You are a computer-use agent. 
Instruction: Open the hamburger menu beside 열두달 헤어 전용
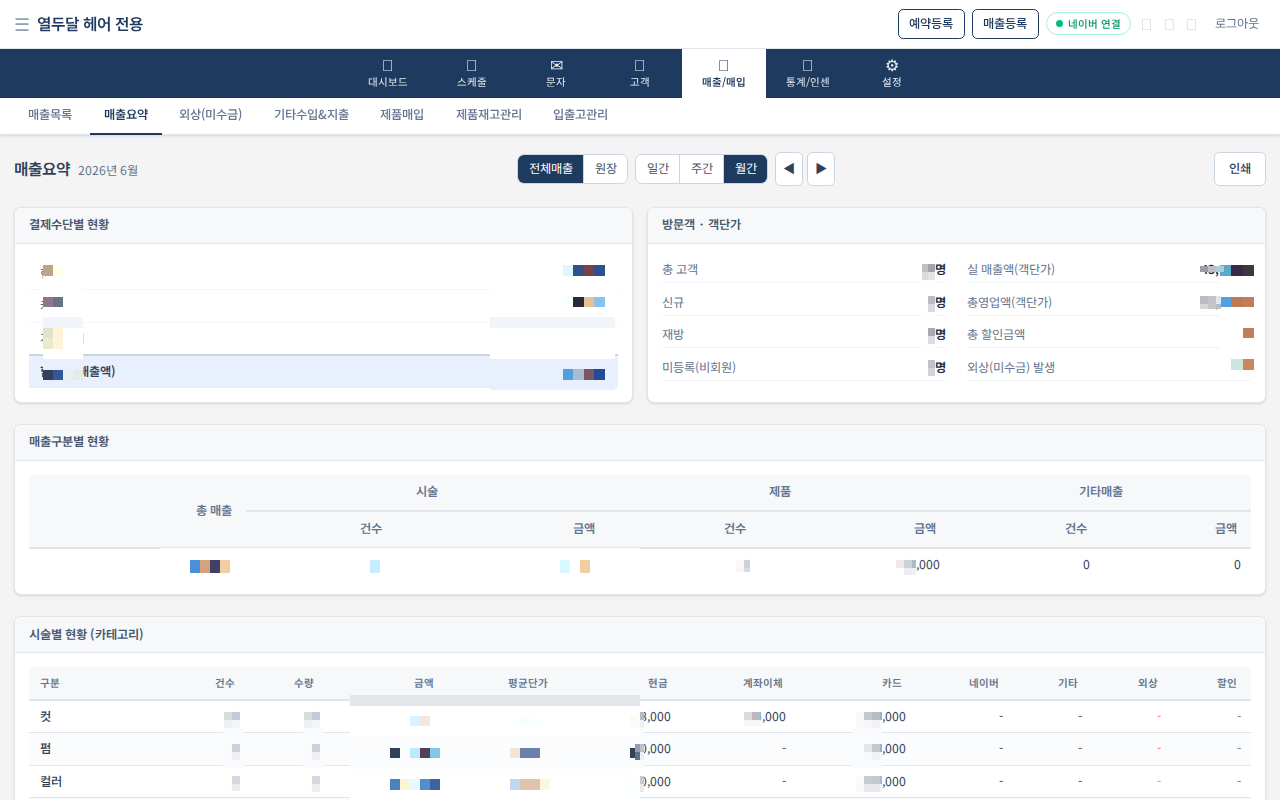(22, 24)
